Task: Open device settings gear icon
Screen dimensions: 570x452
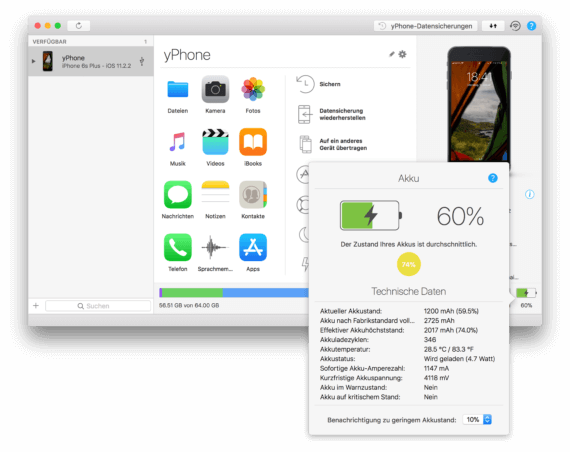Action: [x=402, y=54]
